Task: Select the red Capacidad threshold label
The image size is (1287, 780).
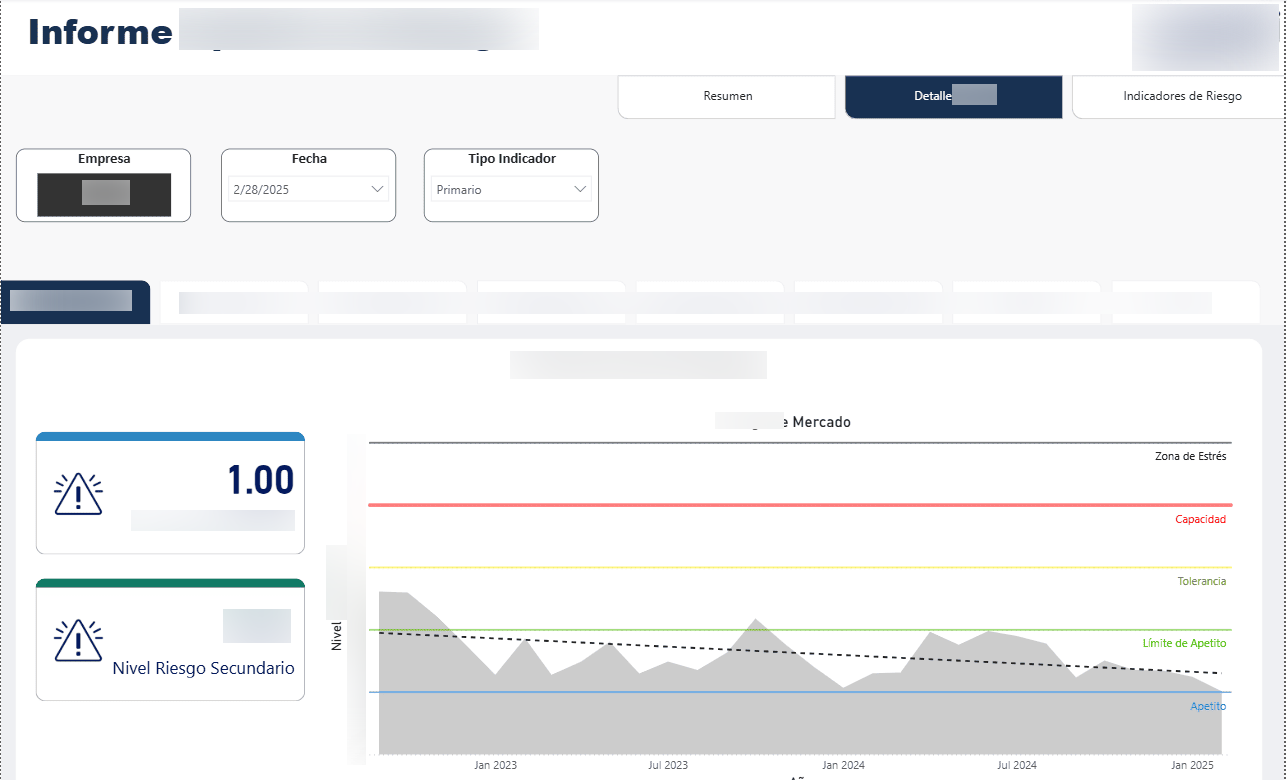Action: click(1200, 519)
